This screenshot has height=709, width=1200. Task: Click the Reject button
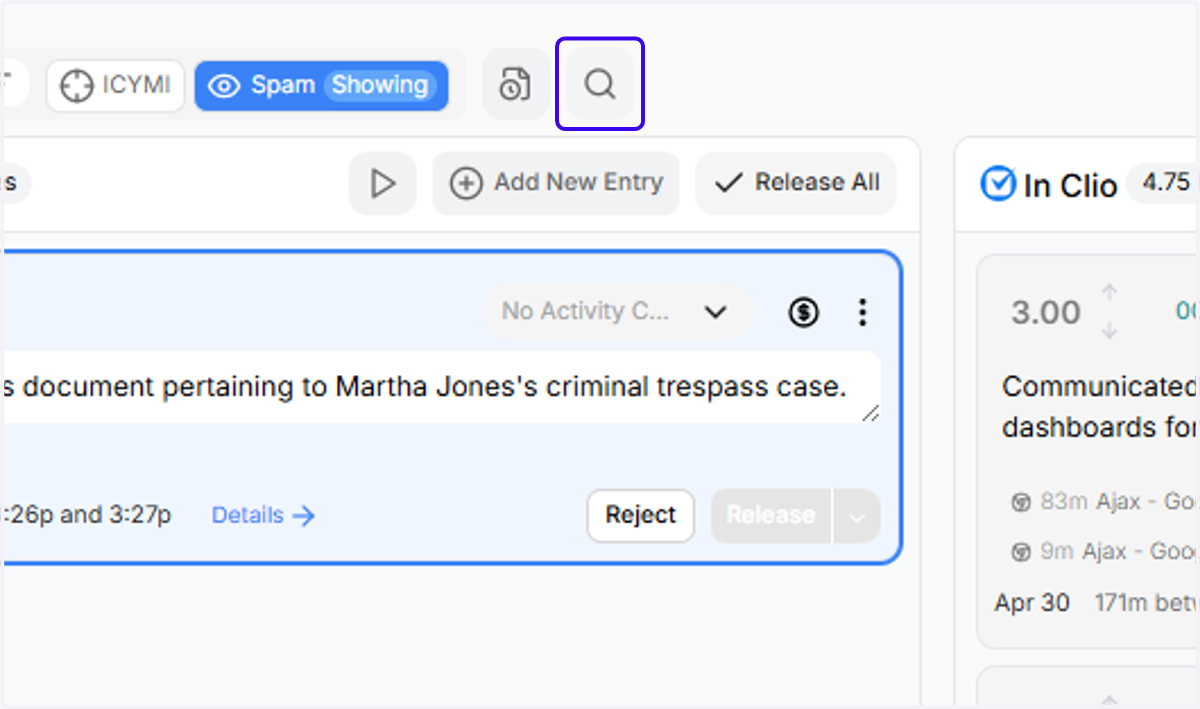coord(641,515)
